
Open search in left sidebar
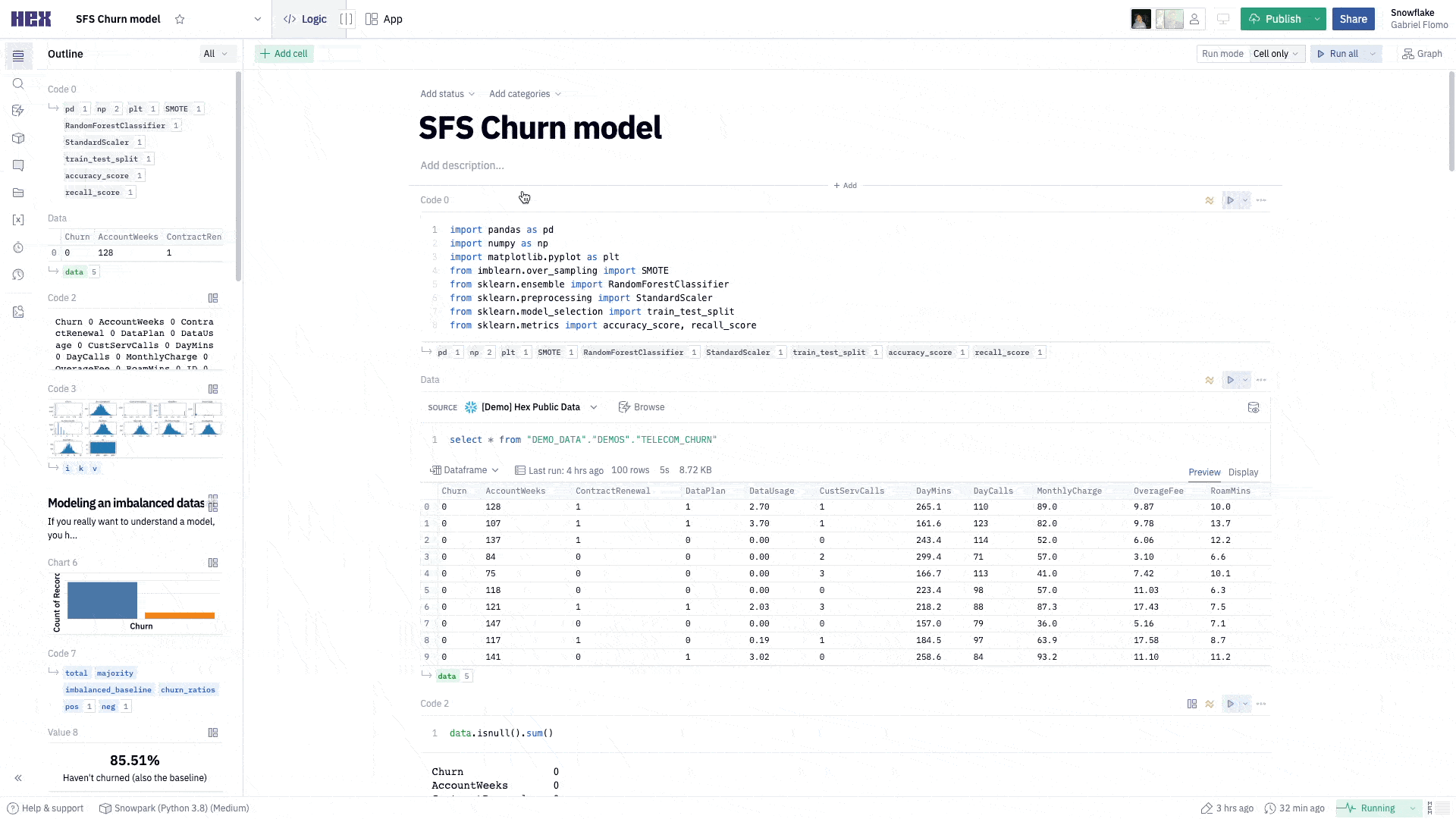[18, 84]
